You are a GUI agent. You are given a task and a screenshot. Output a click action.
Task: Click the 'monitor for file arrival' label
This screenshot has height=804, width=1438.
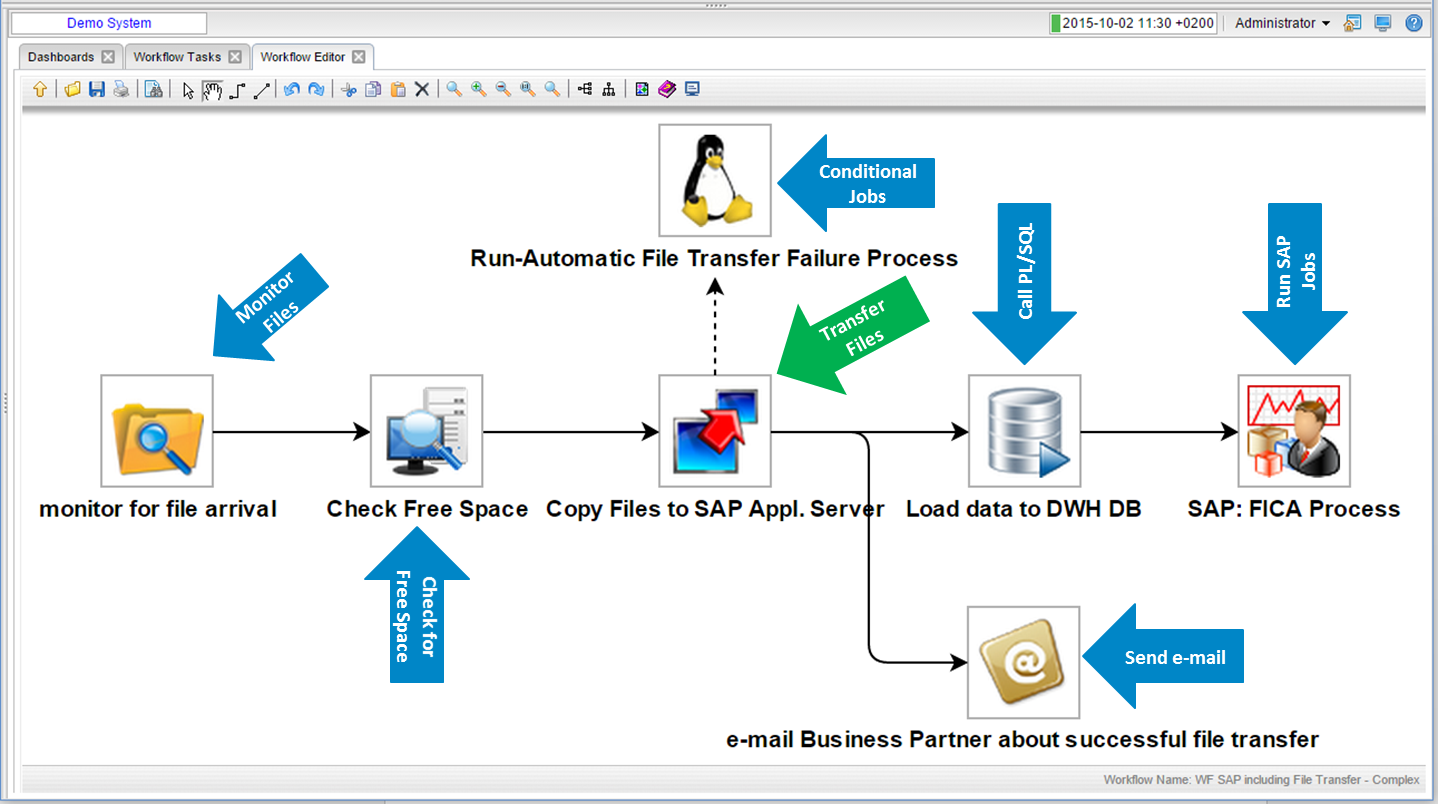(158, 509)
